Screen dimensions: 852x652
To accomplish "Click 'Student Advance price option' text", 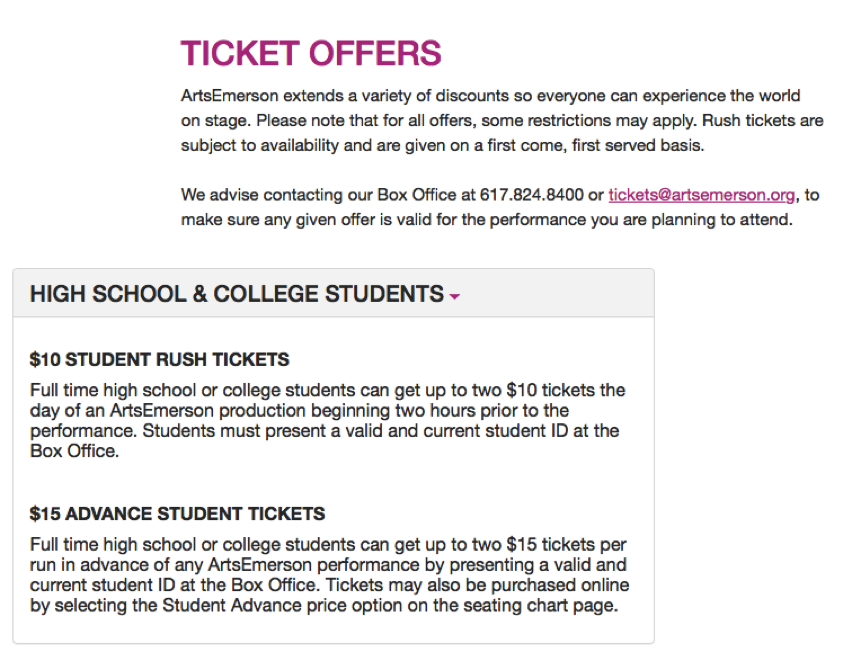I will (x=282, y=605).
